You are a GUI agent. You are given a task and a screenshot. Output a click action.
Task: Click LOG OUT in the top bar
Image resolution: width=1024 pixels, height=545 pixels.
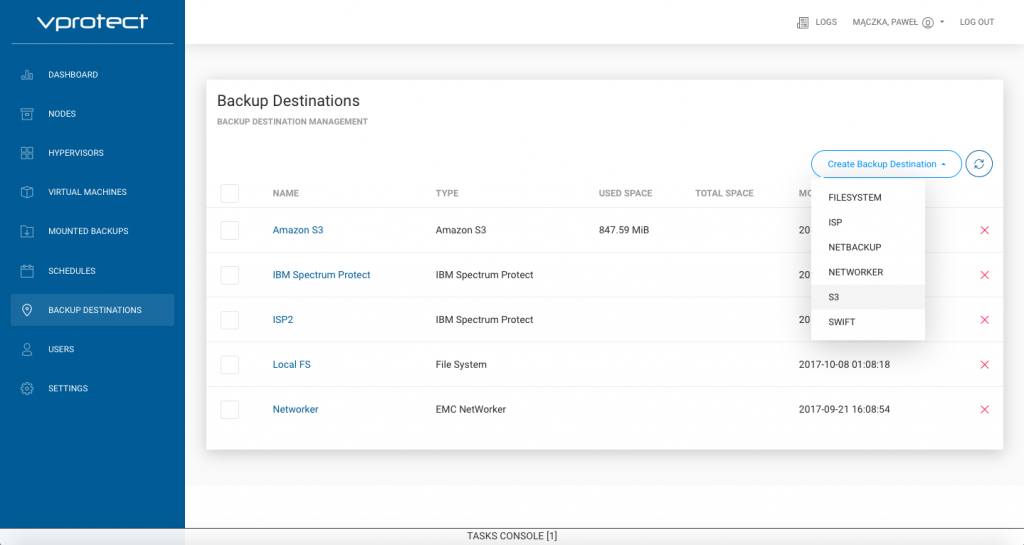coord(976,22)
